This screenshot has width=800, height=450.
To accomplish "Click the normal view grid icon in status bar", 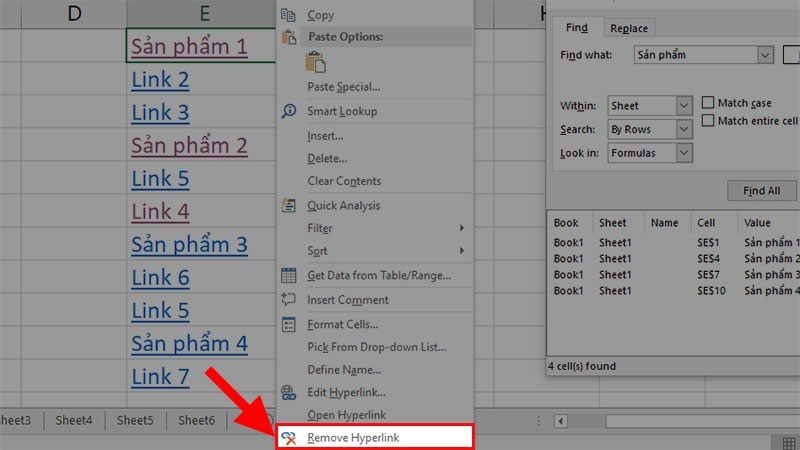I will (x=789, y=442).
